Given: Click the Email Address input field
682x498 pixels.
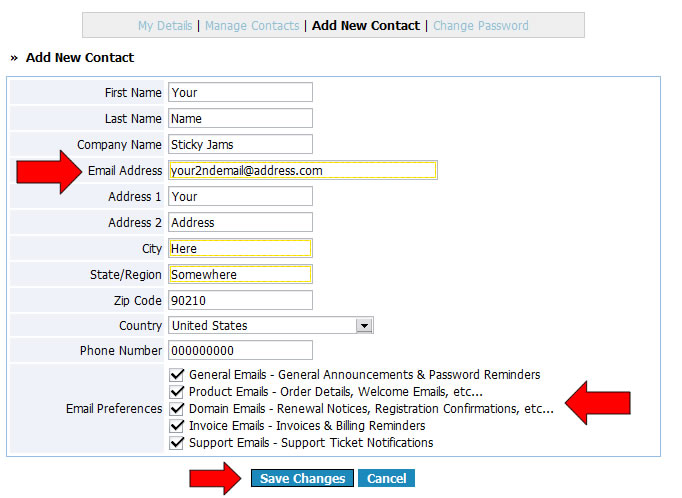Looking at the screenshot, I should [302, 171].
